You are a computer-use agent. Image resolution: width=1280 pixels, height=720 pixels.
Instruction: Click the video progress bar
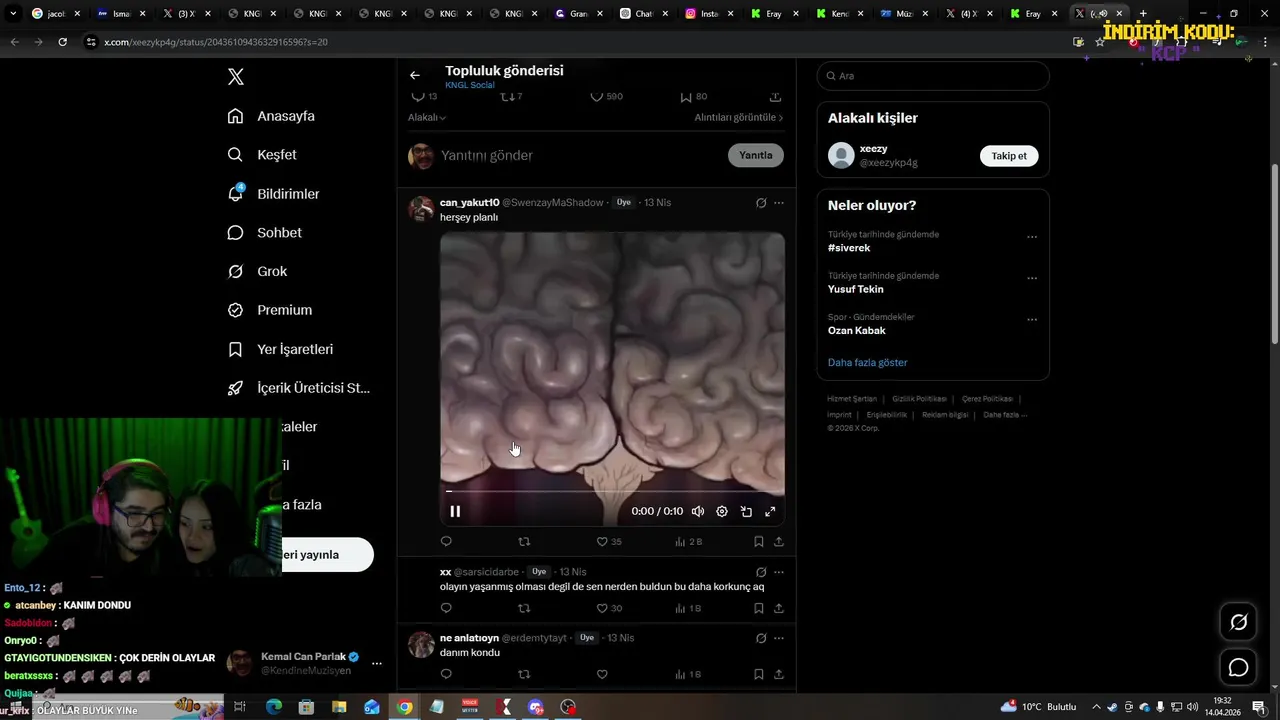click(612, 491)
